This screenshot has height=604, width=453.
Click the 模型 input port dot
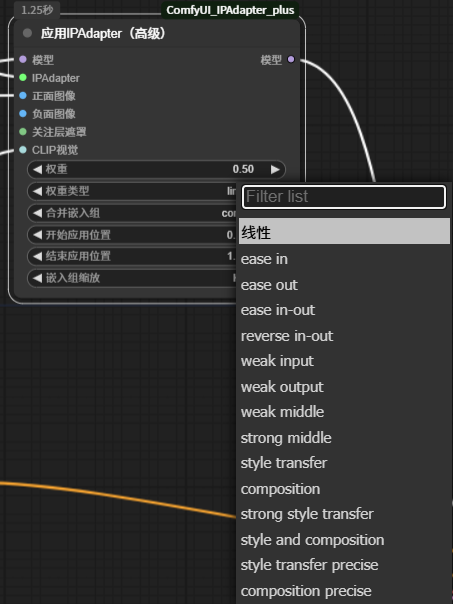(x=23, y=59)
